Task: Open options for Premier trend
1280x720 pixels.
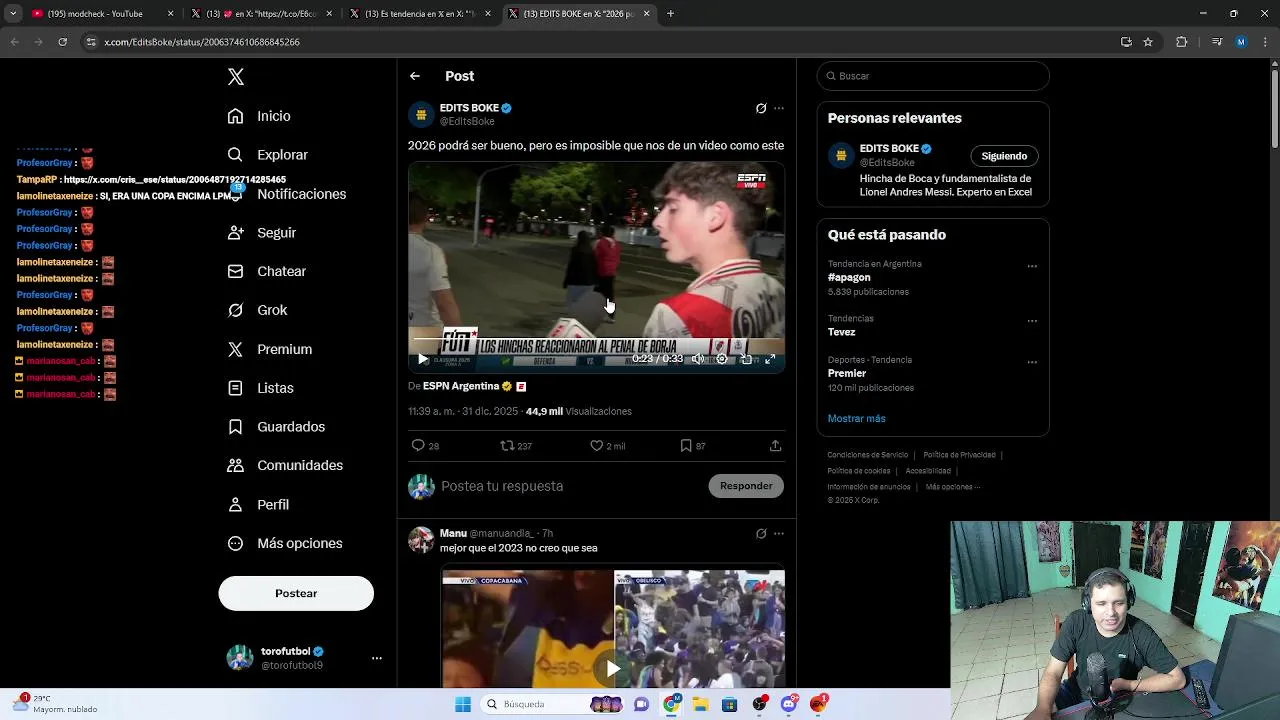Action: 1032,362
